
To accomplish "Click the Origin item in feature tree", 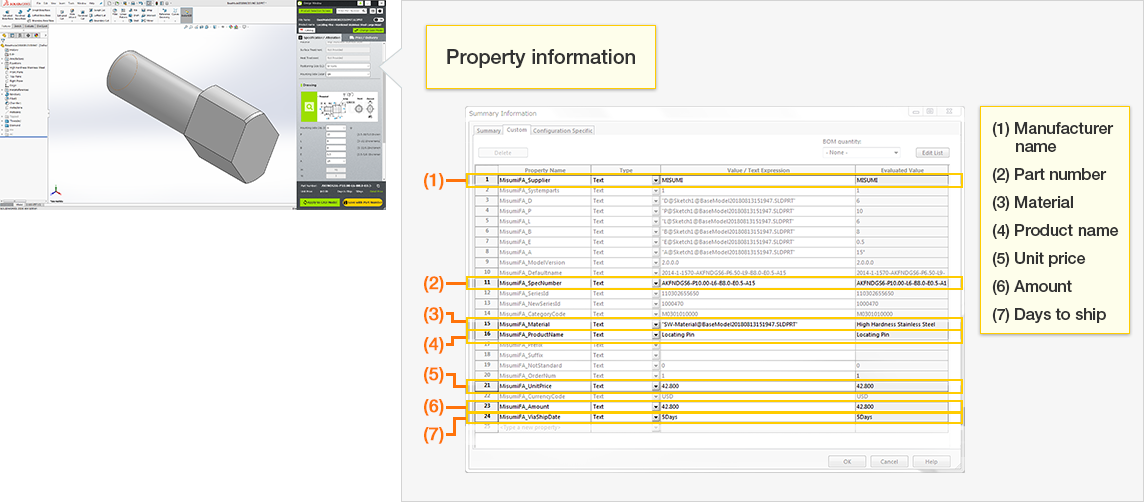I will pos(12,85).
